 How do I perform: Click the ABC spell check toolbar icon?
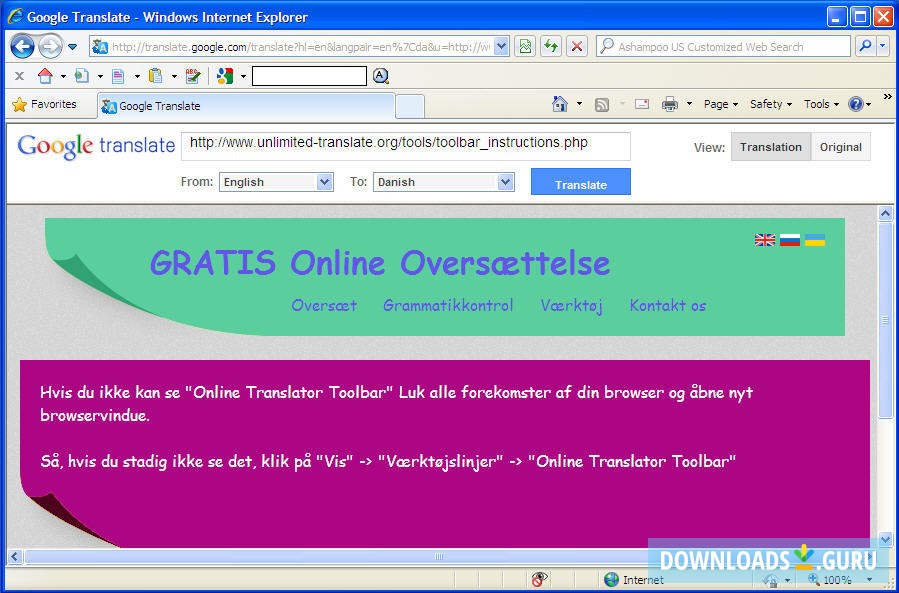click(x=193, y=76)
